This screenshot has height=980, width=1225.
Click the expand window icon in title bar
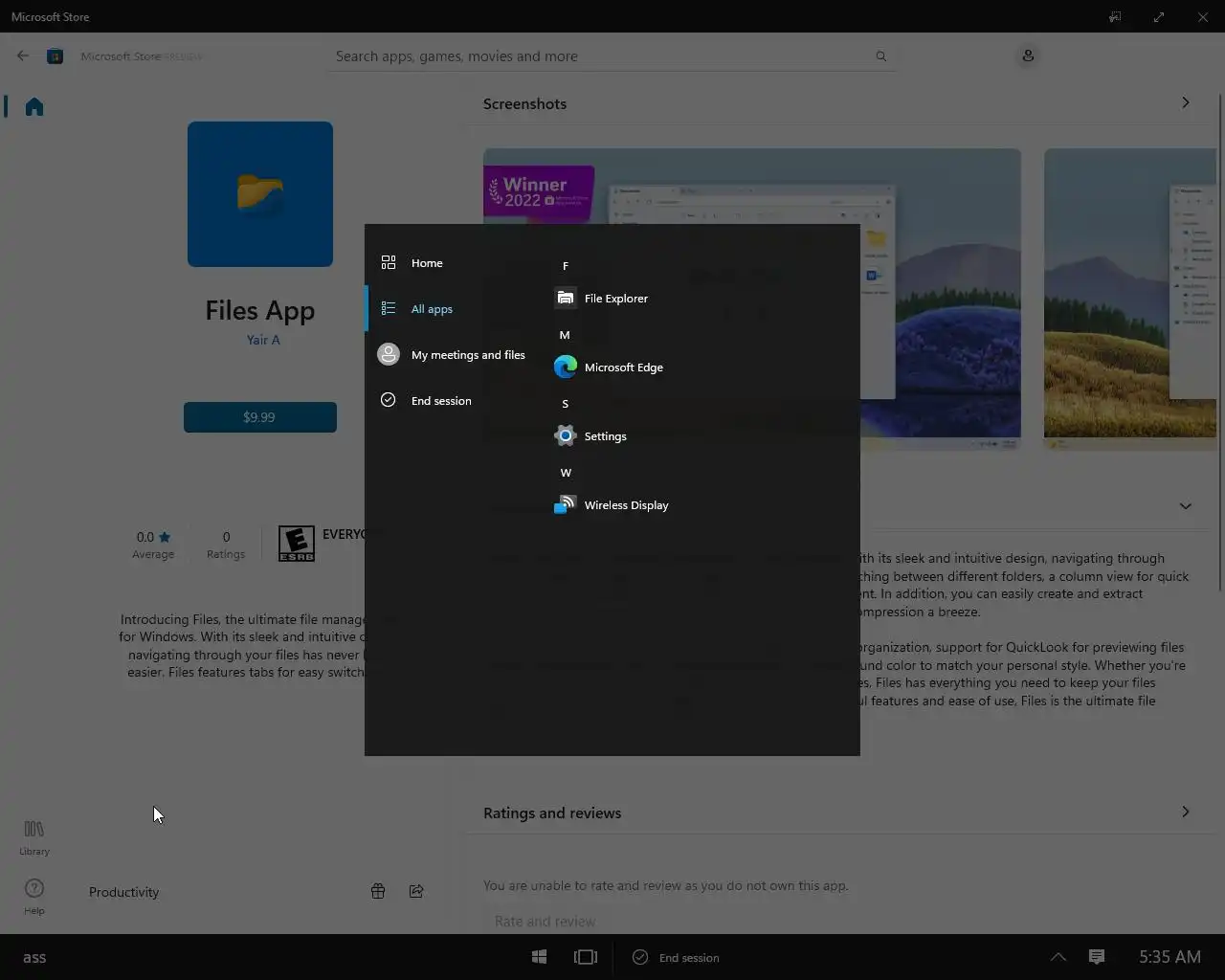click(1159, 16)
